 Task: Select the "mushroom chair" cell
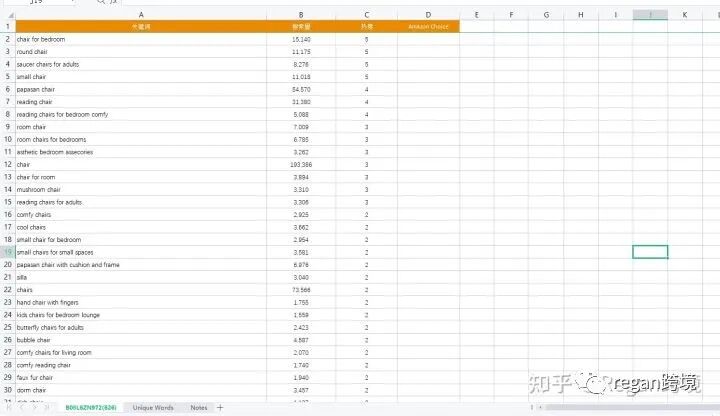[x=141, y=189]
